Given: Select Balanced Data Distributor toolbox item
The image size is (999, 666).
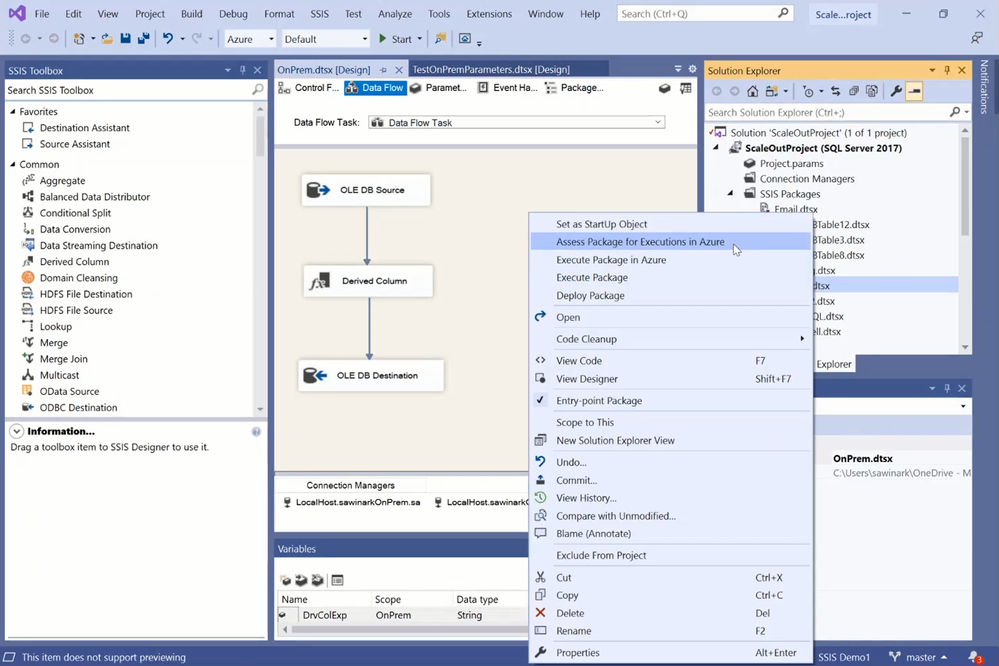Looking at the screenshot, I should click(94, 197).
